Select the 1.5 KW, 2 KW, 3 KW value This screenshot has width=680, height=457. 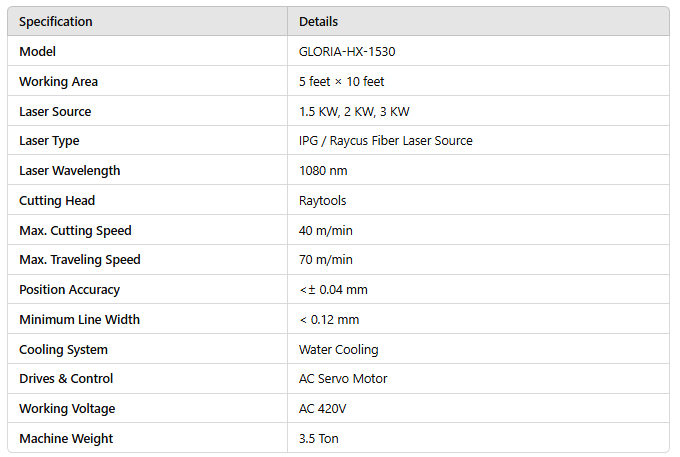click(x=354, y=111)
